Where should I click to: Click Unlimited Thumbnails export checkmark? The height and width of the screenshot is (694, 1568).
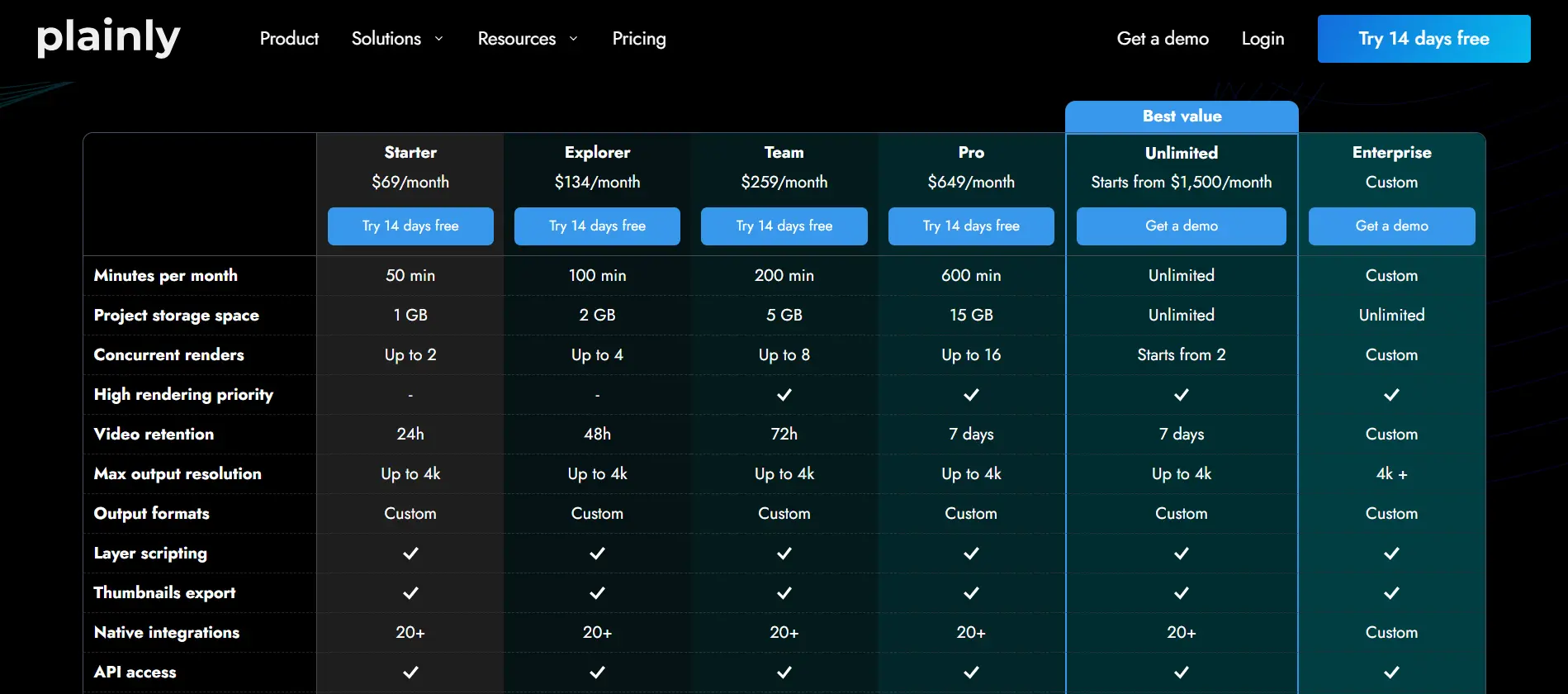[1182, 593]
